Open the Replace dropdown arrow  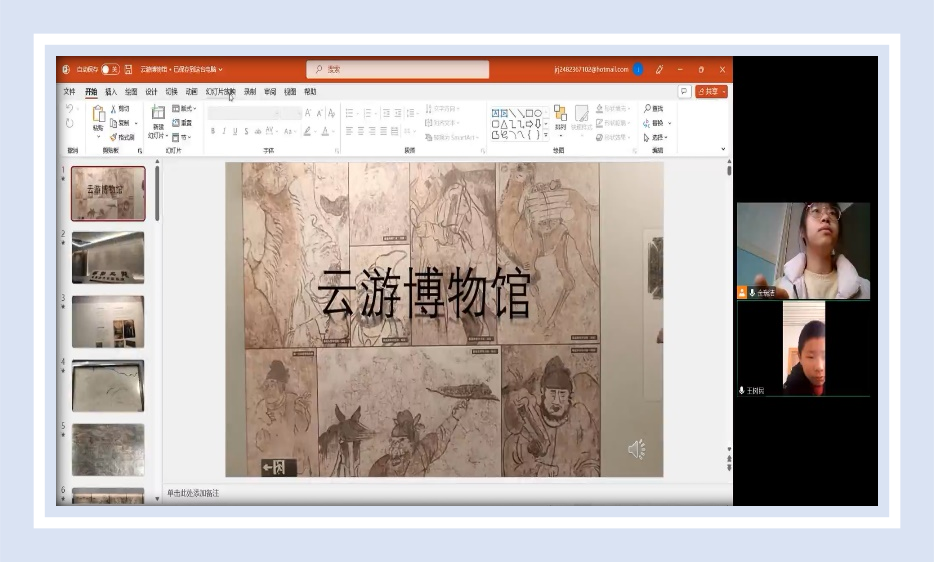coord(670,123)
